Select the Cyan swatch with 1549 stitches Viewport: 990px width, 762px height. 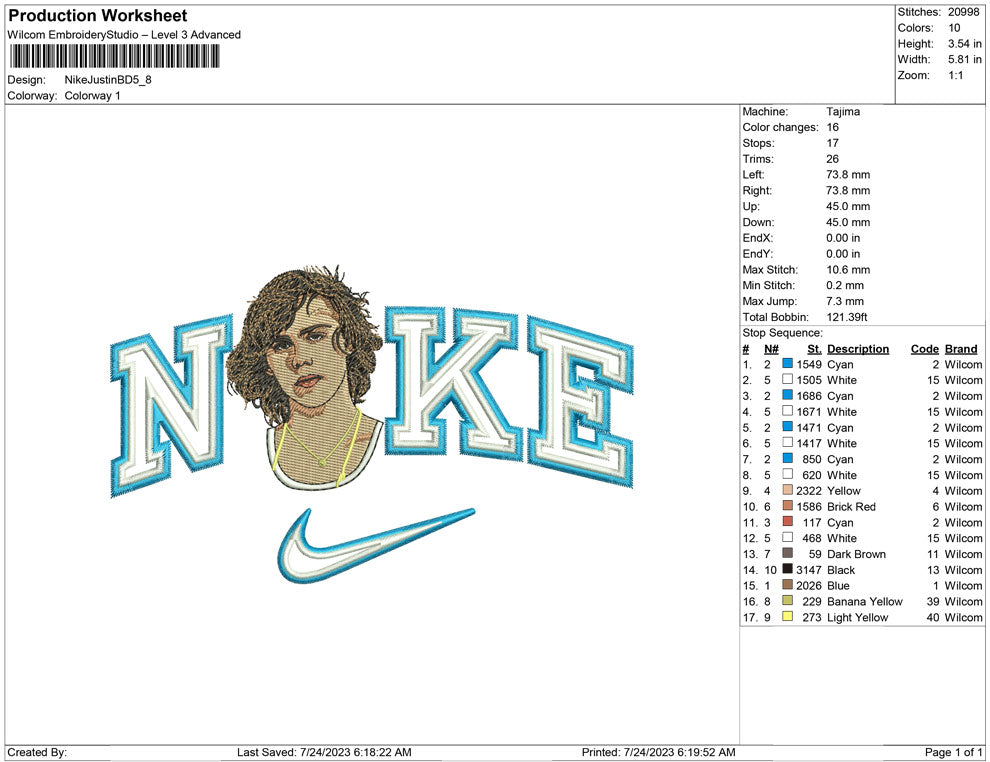coord(787,364)
